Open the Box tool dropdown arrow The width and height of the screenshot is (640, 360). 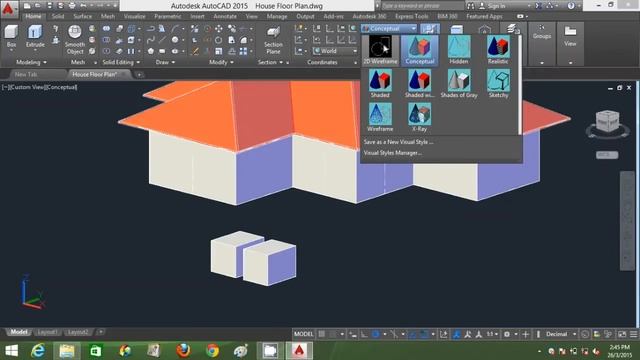click(11, 51)
